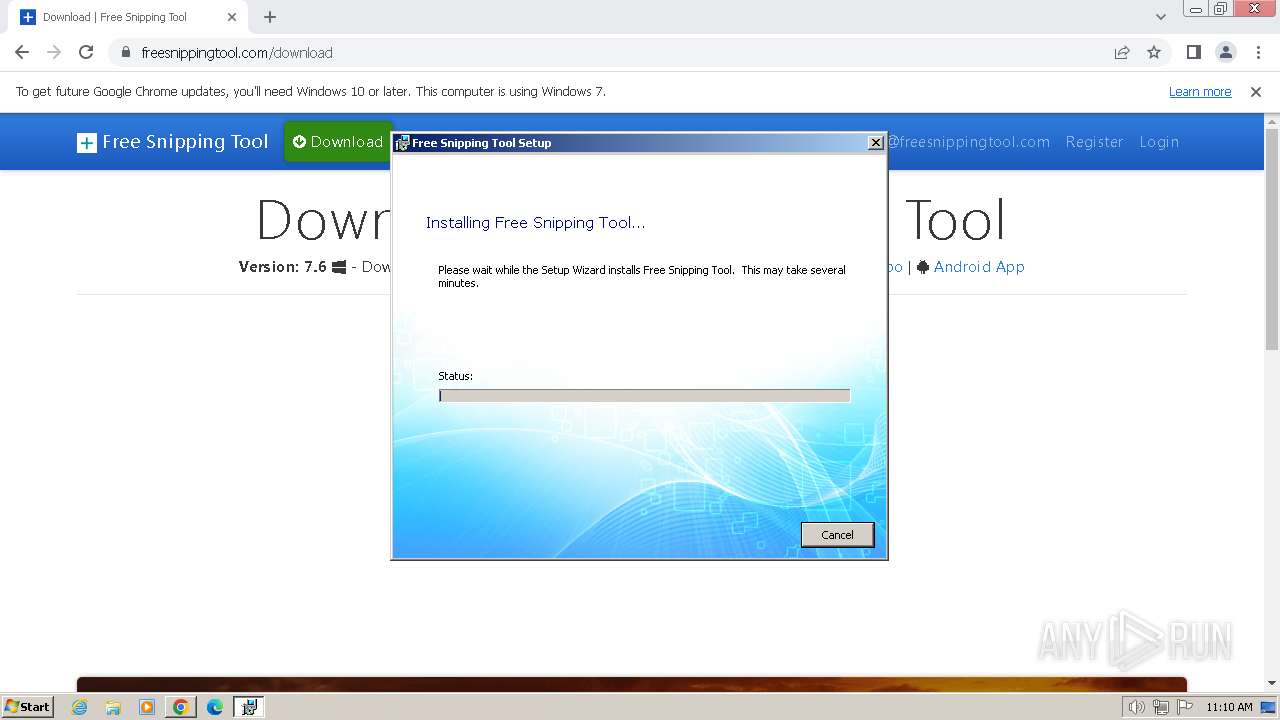Click the Setup dialog title bar icon

pyautogui.click(x=402, y=143)
